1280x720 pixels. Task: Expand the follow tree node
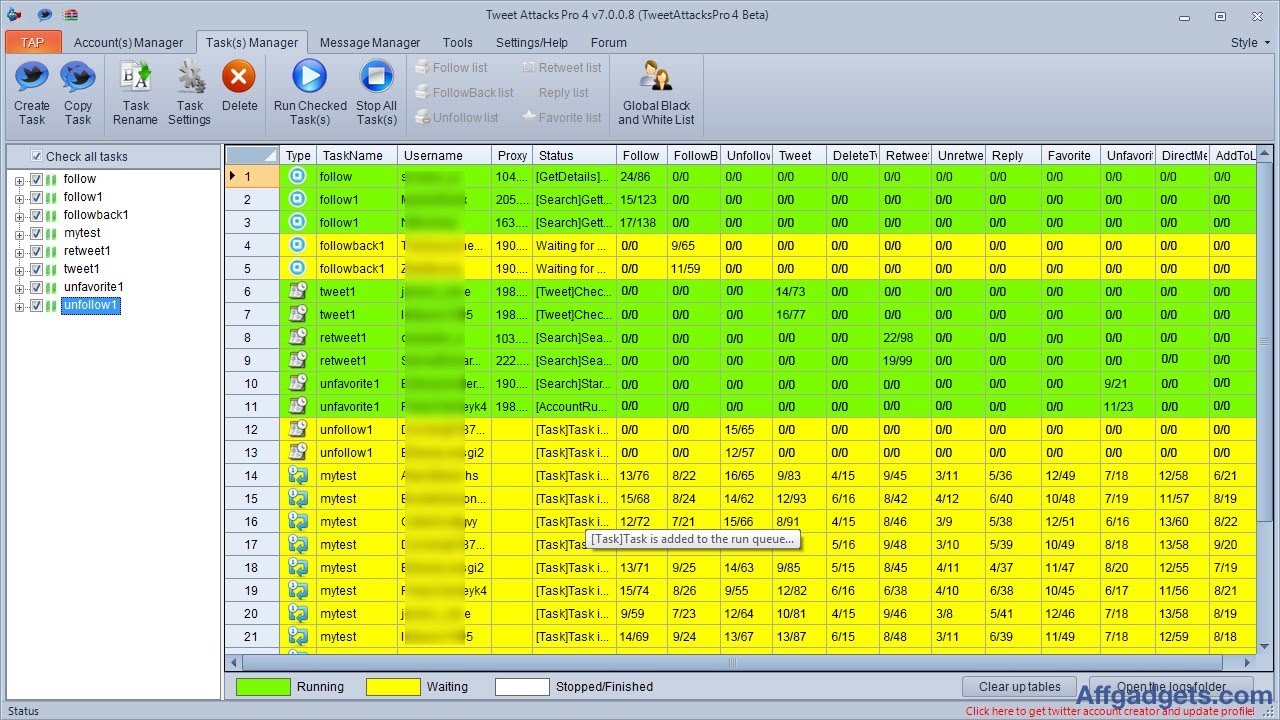pos(19,180)
